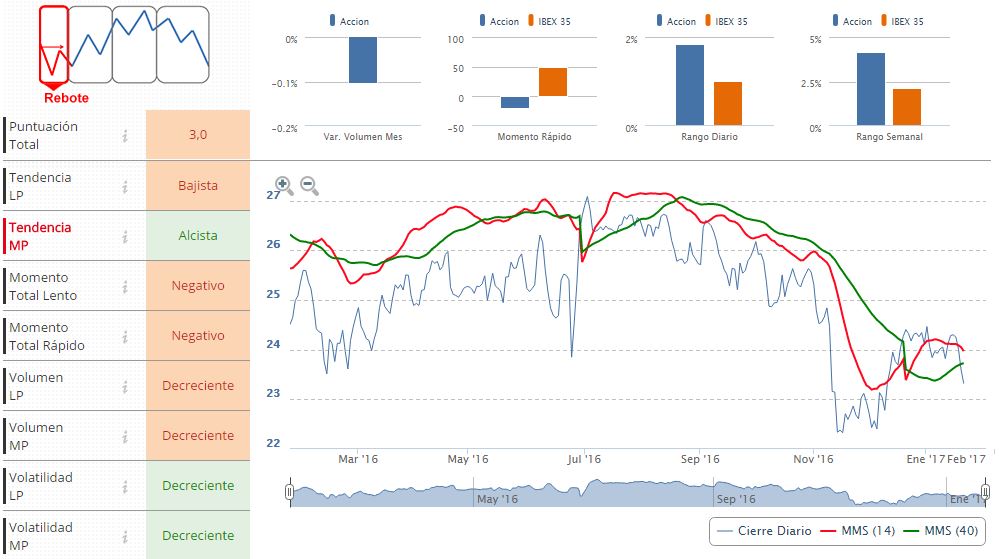Toggle MMS (14) series in legend
Image resolution: width=999 pixels, height=559 pixels.
(858, 531)
